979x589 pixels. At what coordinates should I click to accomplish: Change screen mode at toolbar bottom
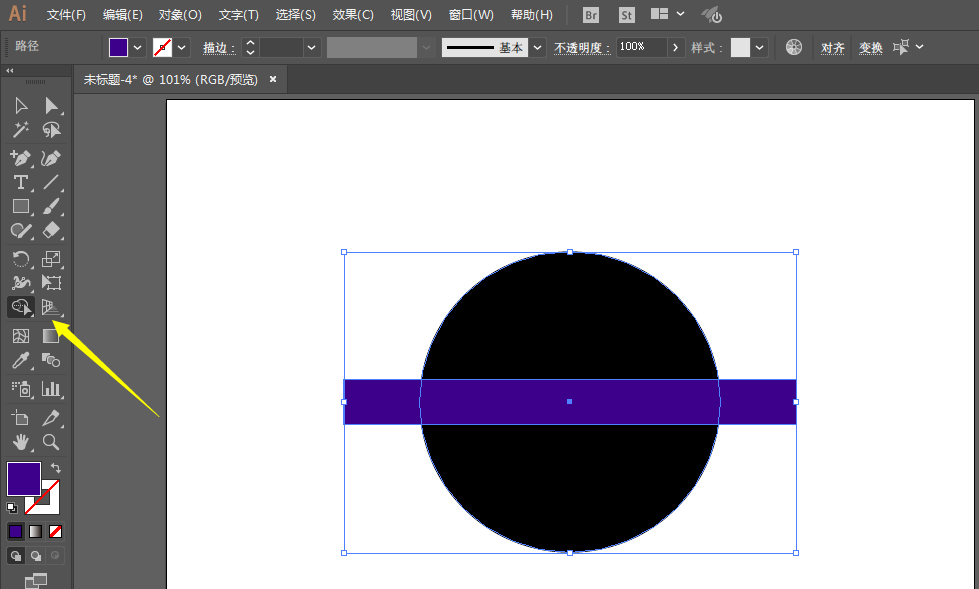click(x=36, y=581)
